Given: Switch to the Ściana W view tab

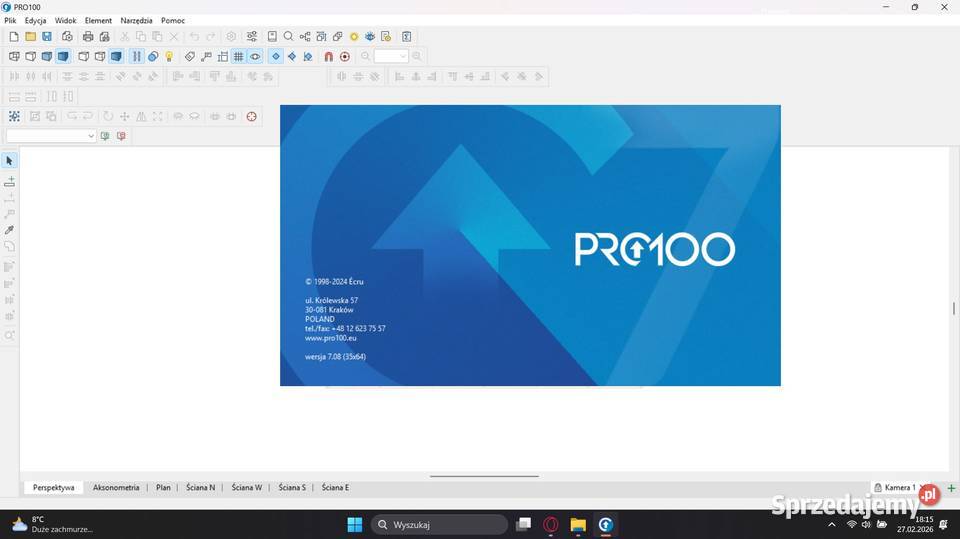Looking at the screenshot, I should point(247,488).
